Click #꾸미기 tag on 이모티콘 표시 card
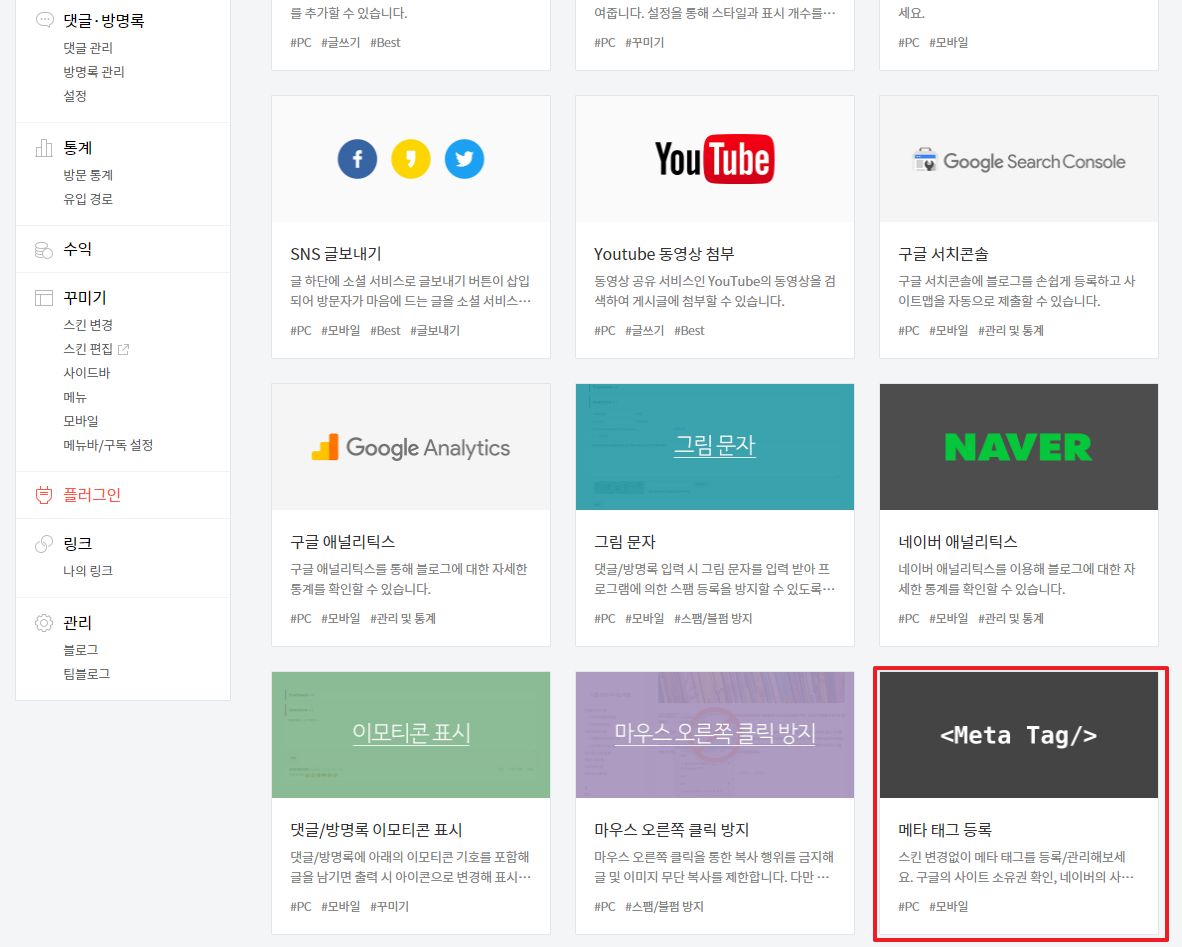The image size is (1182, 947). (390, 906)
